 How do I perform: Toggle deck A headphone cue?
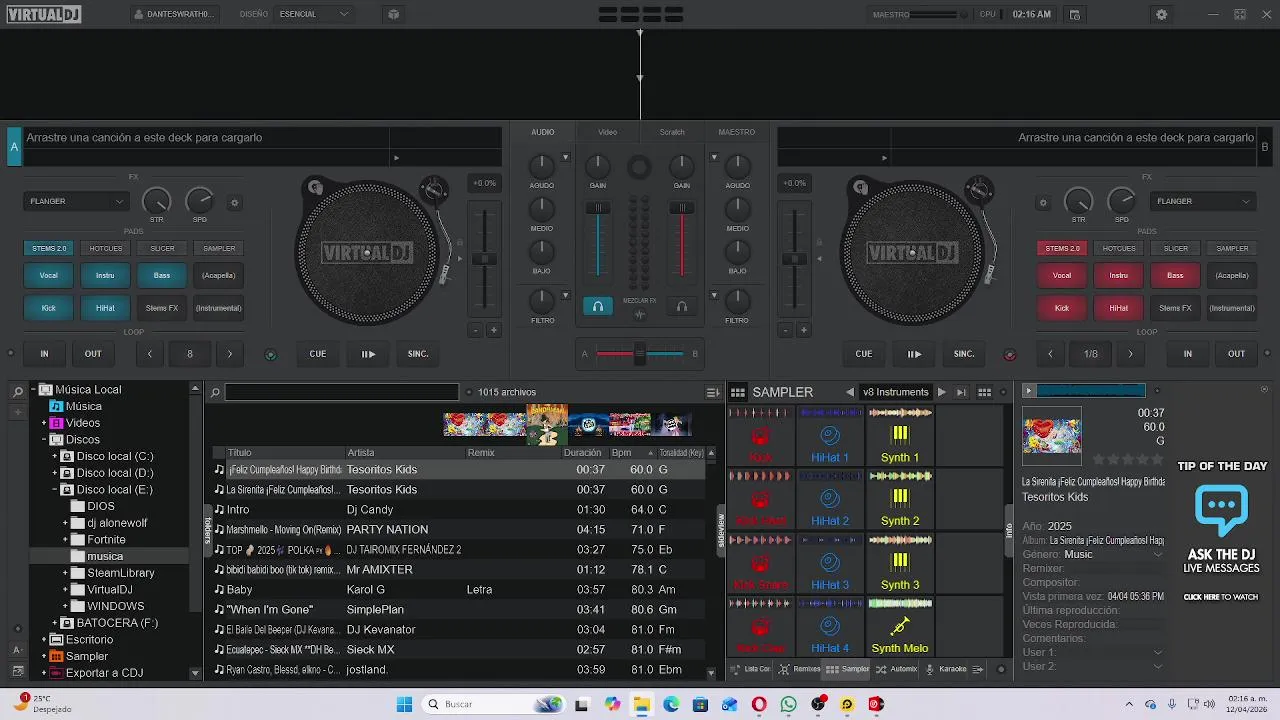click(x=598, y=307)
